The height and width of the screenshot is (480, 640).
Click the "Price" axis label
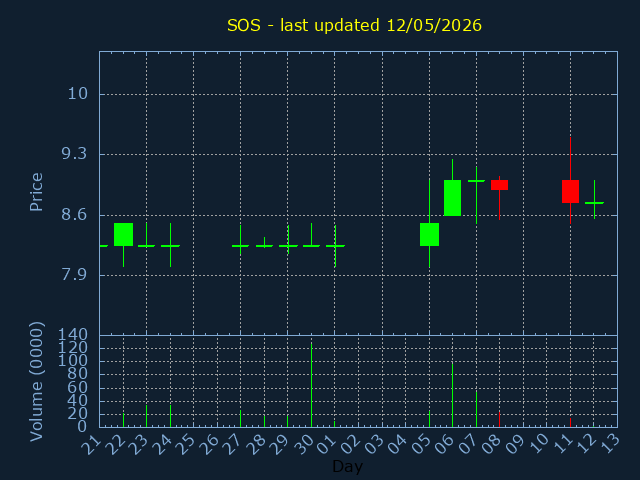pyautogui.click(x=36, y=192)
